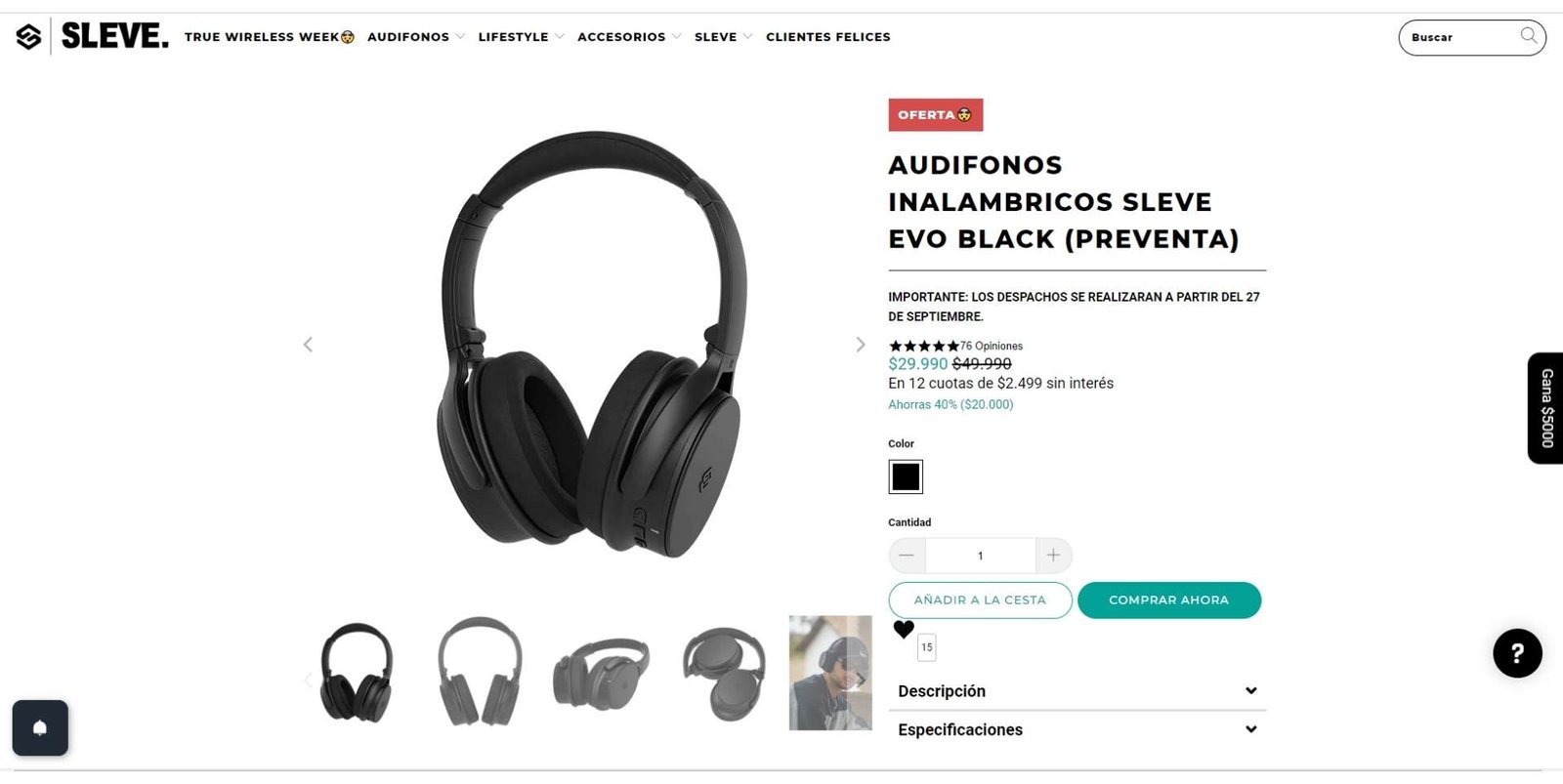Viewport: 1563px width, 784px height.
Task: Click the bell notification icon
Action: coord(40,727)
